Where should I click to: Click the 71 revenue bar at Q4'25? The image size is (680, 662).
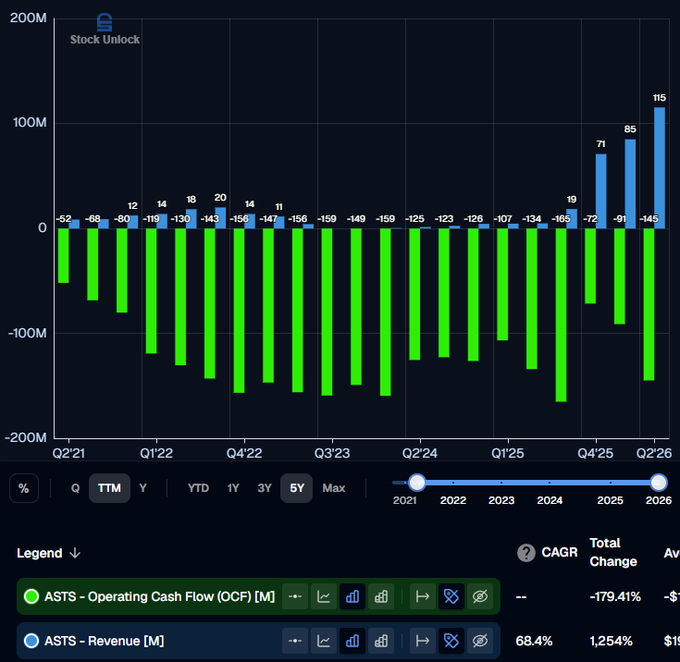(x=601, y=191)
